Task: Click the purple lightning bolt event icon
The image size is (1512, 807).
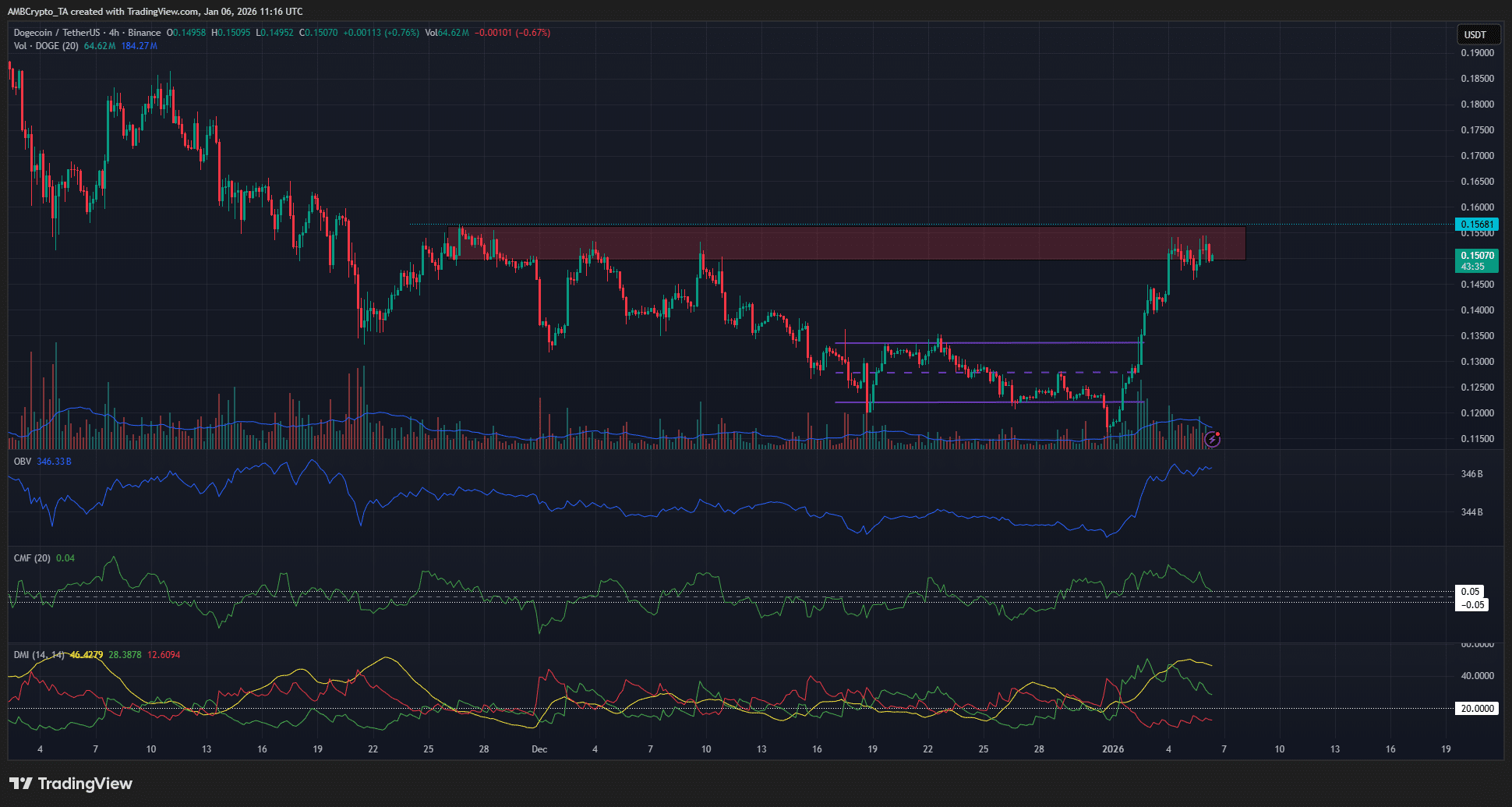Action: pos(1212,440)
